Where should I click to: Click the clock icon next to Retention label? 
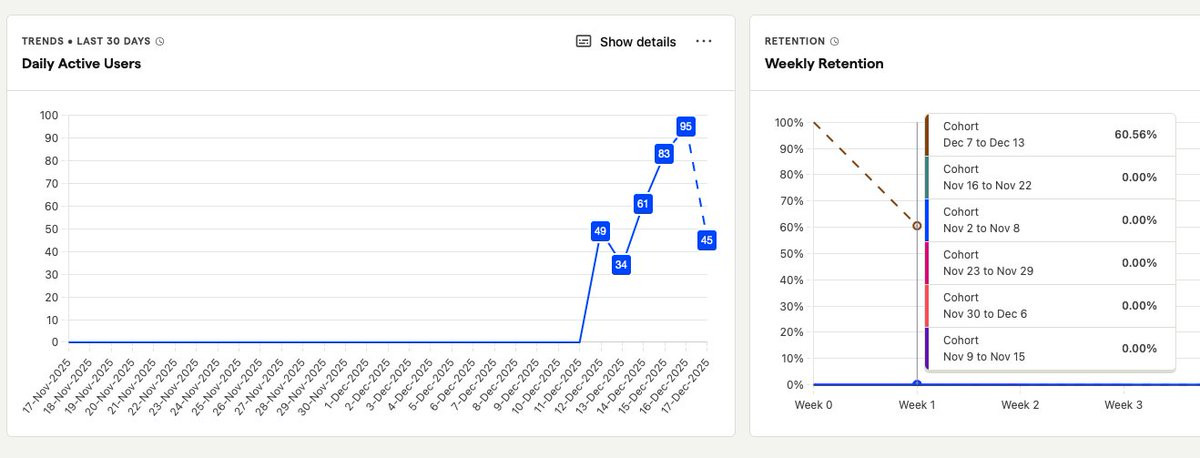835,42
